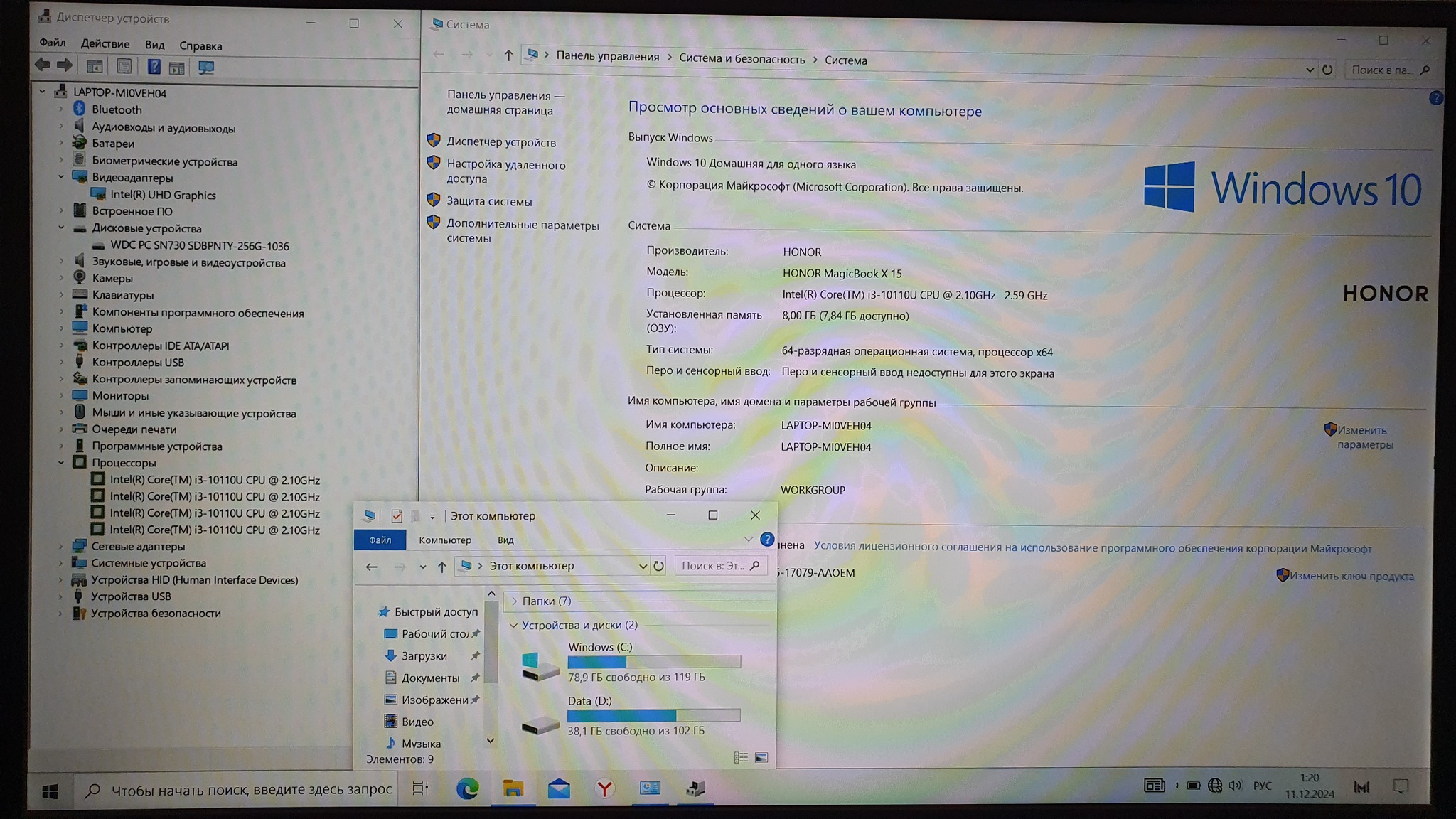
Task: Click the Yandex browser taskbar icon
Action: (x=604, y=788)
